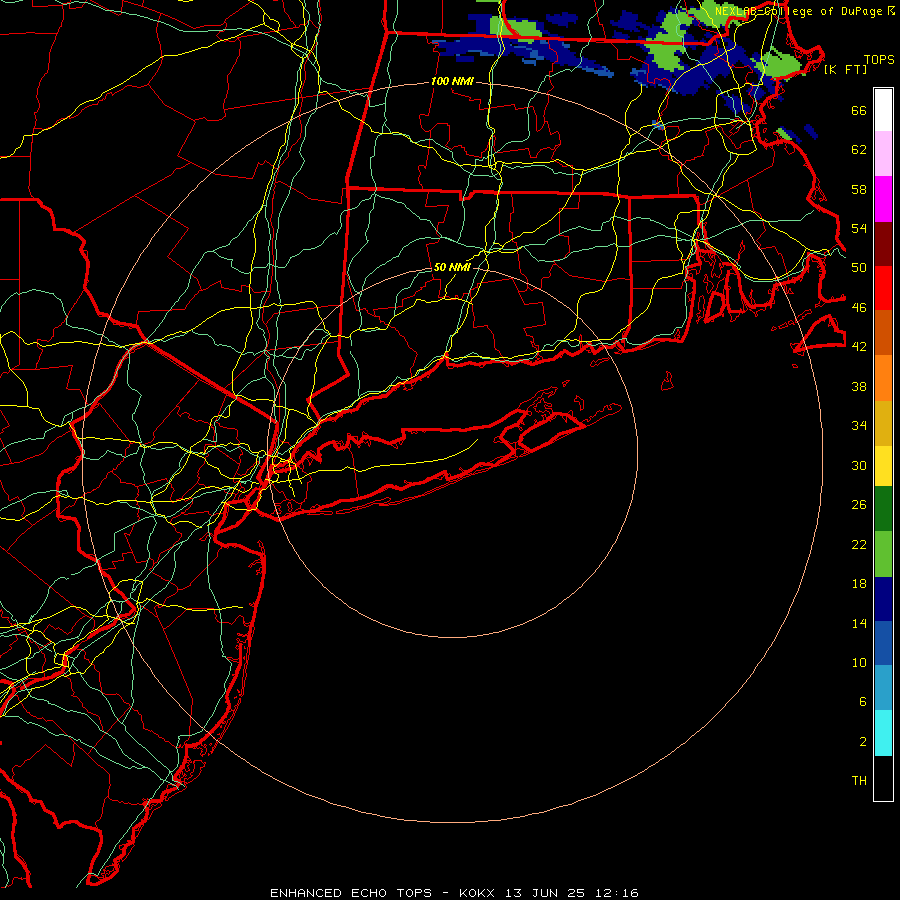Image resolution: width=900 pixels, height=900 pixels.
Task: Click the dark red legend swatch
Action: pyautogui.click(x=883, y=243)
